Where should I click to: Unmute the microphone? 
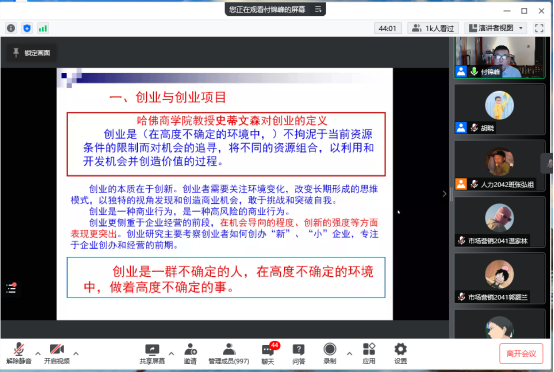point(19,353)
